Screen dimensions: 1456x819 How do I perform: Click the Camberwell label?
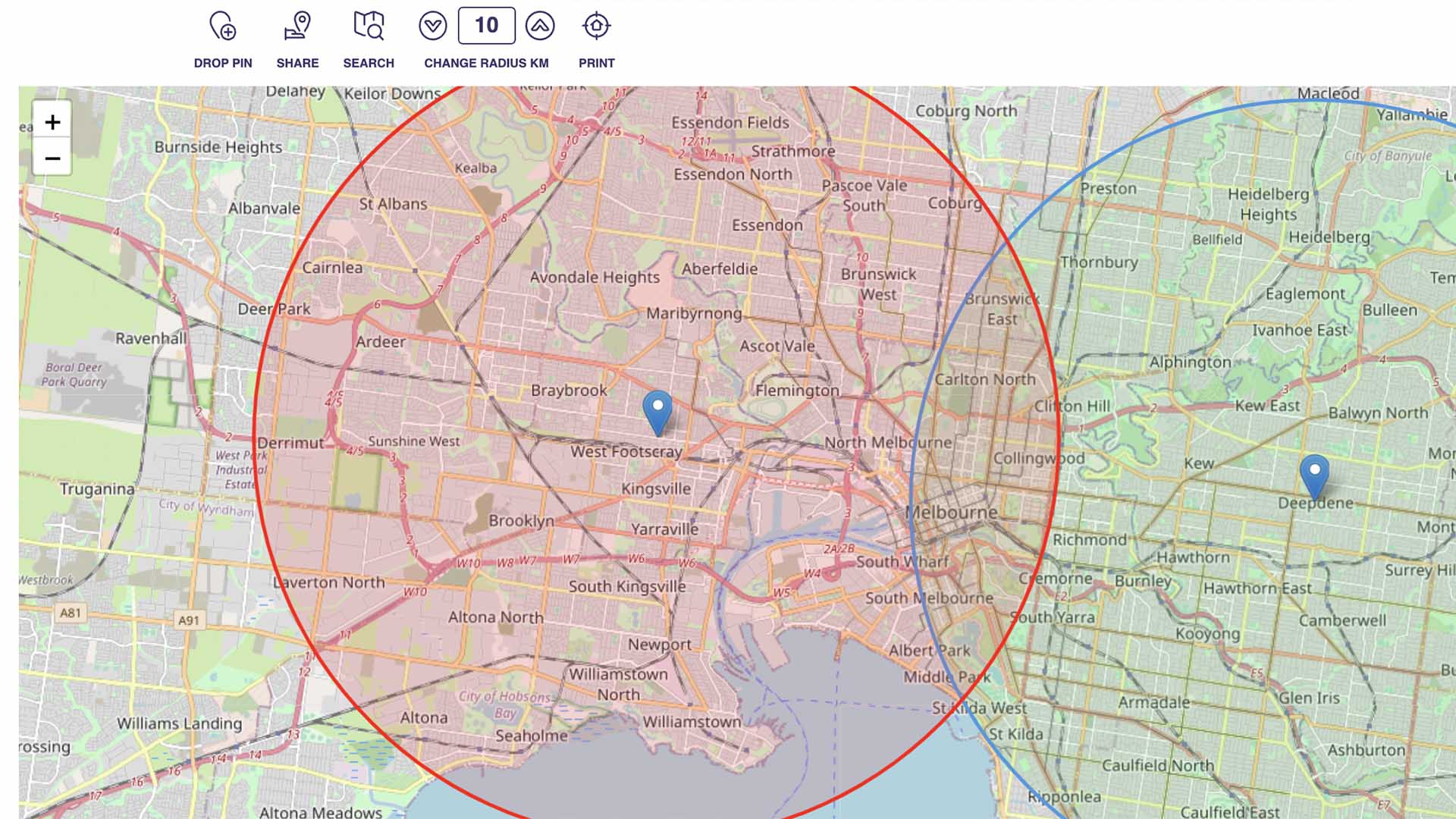pos(1342,620)
